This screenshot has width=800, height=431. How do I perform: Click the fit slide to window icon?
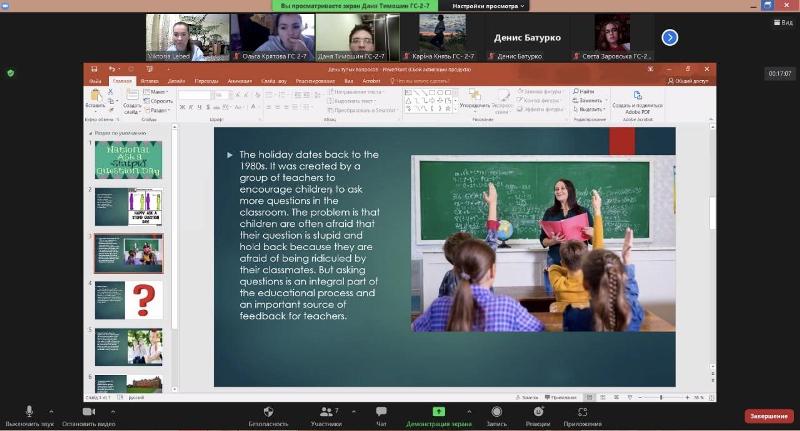click(x=712, y=397)
